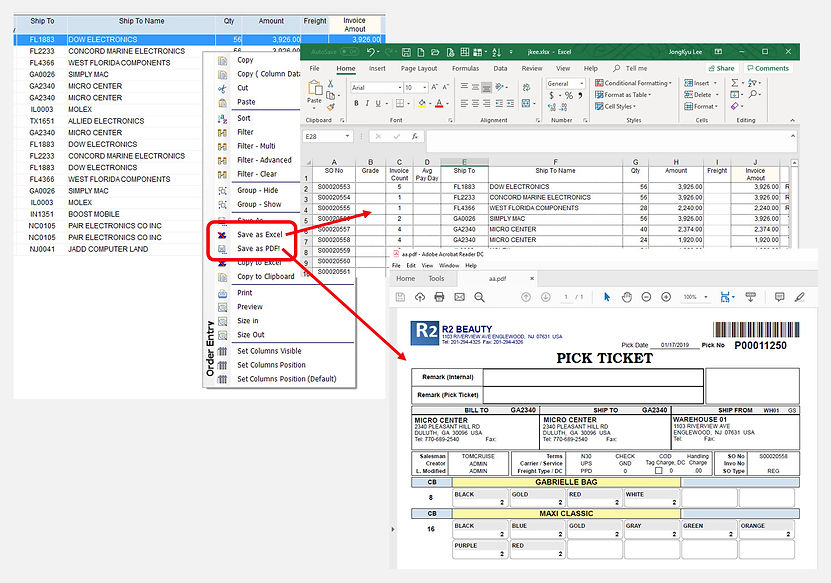Screen dimensions: 831x583
Task: Click the Insert cells button in Cells group
Action: pos(700,83)
